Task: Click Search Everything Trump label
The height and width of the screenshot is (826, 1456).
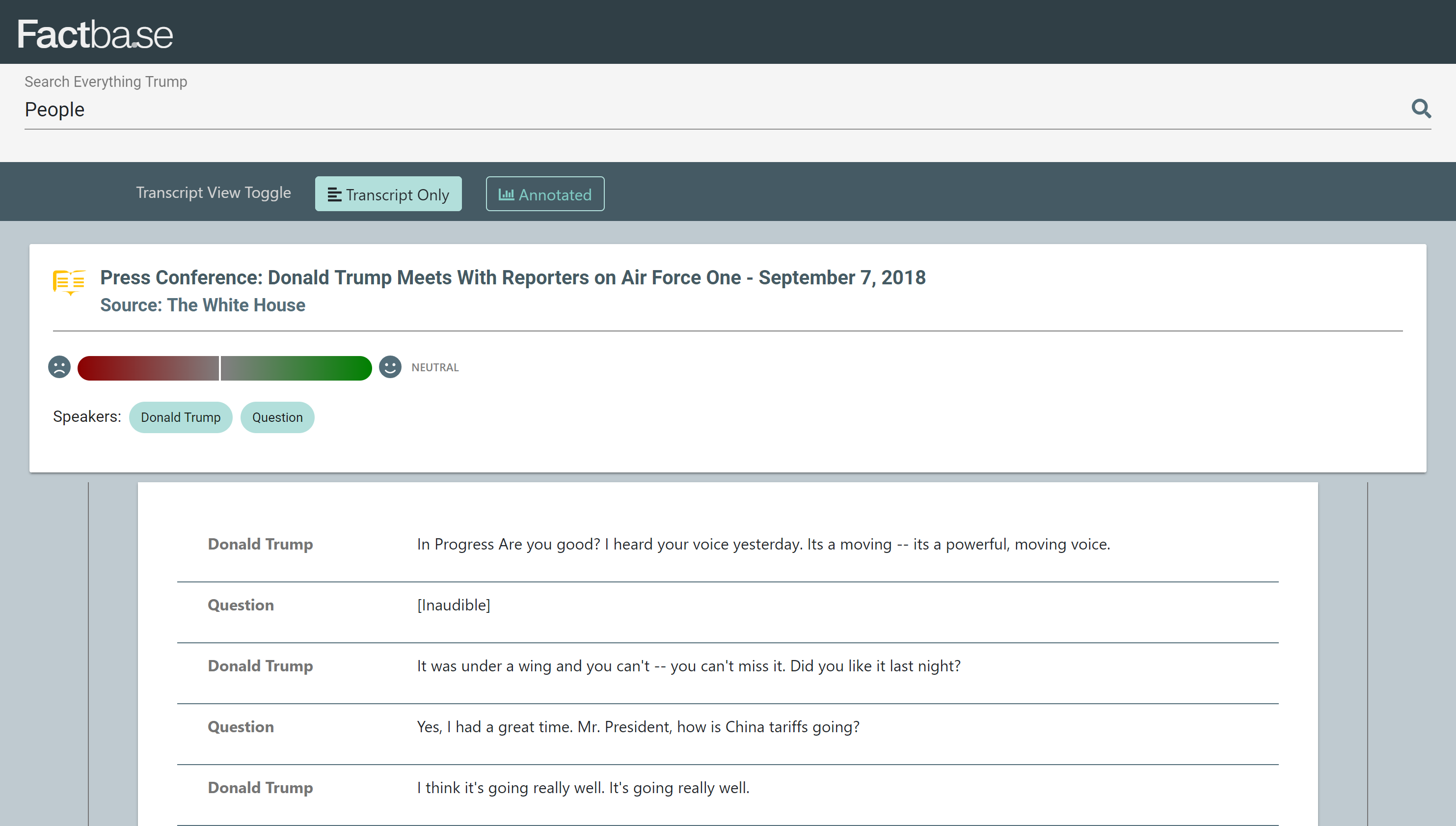Action: pos(106,82)
